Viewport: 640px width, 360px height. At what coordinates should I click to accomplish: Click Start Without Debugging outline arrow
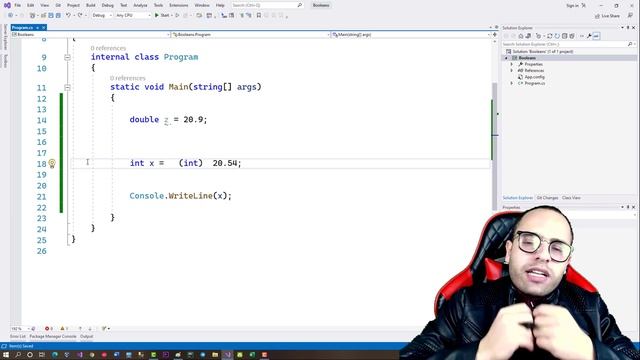(x=177, y=15)
